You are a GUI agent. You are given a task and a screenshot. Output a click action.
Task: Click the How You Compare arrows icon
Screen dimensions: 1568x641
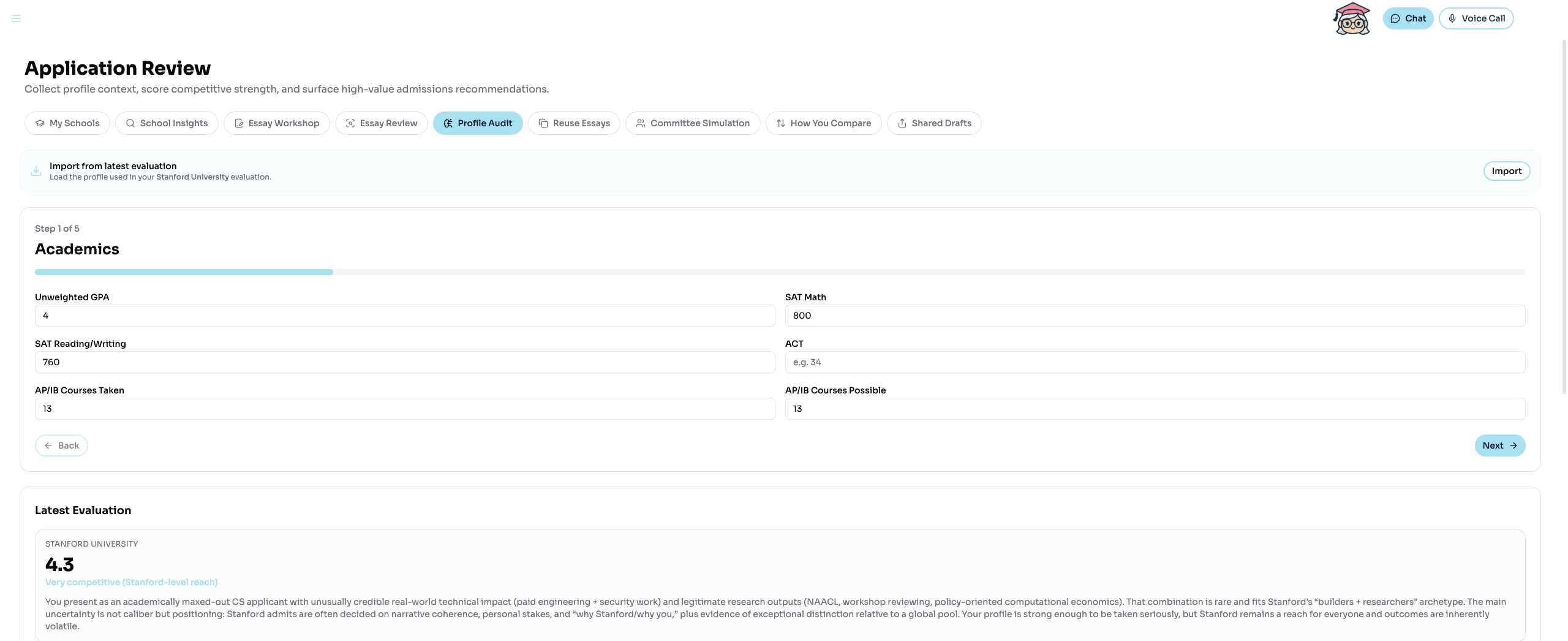point(781,123)
